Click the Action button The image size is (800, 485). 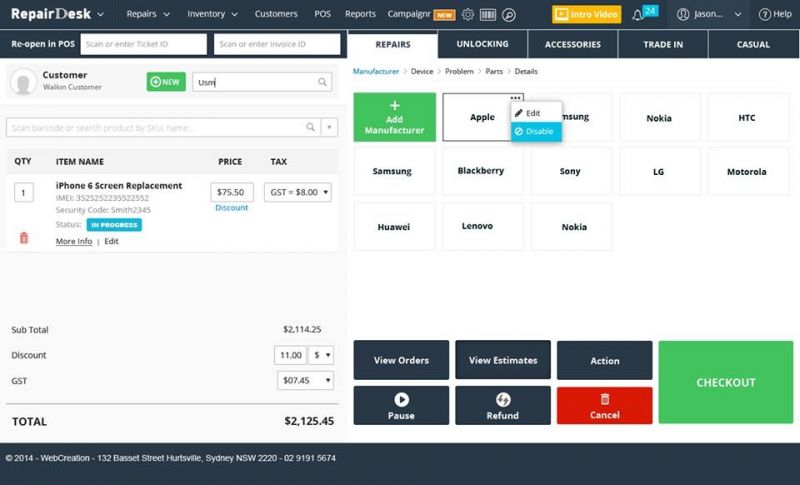(x=605, y=361)
